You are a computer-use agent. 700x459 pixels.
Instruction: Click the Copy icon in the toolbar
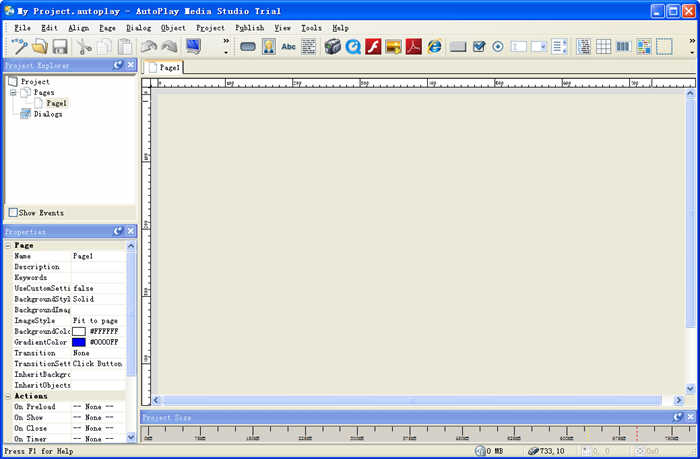click(104, 46)
